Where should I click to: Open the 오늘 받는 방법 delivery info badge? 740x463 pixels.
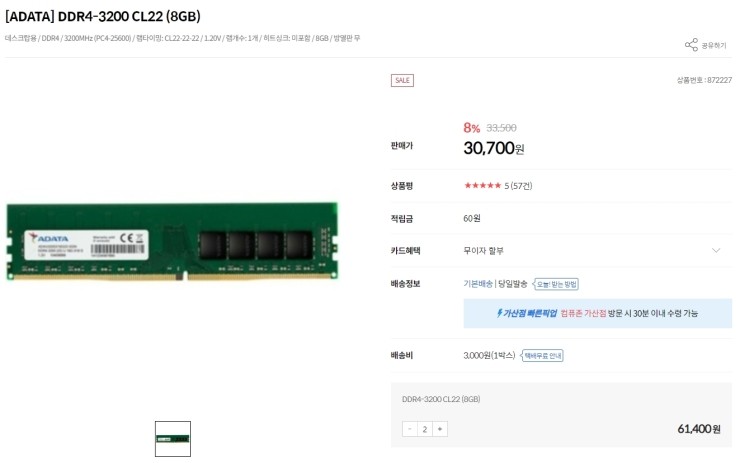click(x=555, y=284)
